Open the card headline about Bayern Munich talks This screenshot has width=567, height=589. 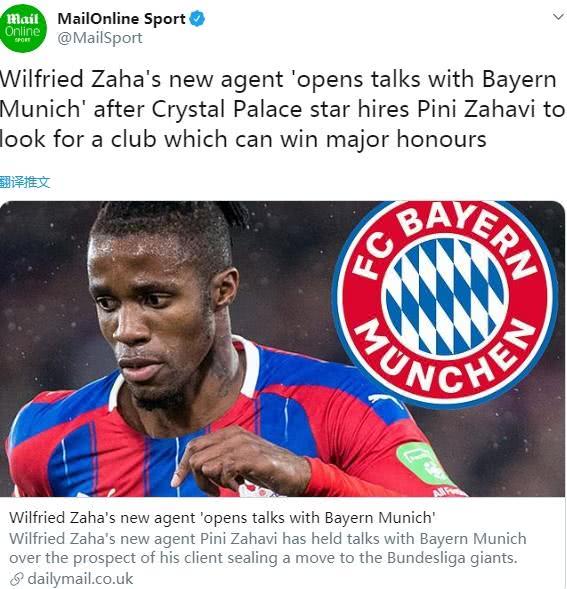[222, 518]
